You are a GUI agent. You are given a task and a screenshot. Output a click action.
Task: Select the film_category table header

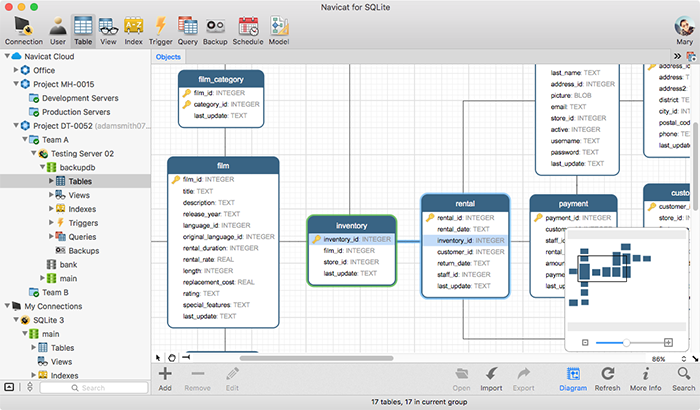pyautogui.click(x=221, y=79)
